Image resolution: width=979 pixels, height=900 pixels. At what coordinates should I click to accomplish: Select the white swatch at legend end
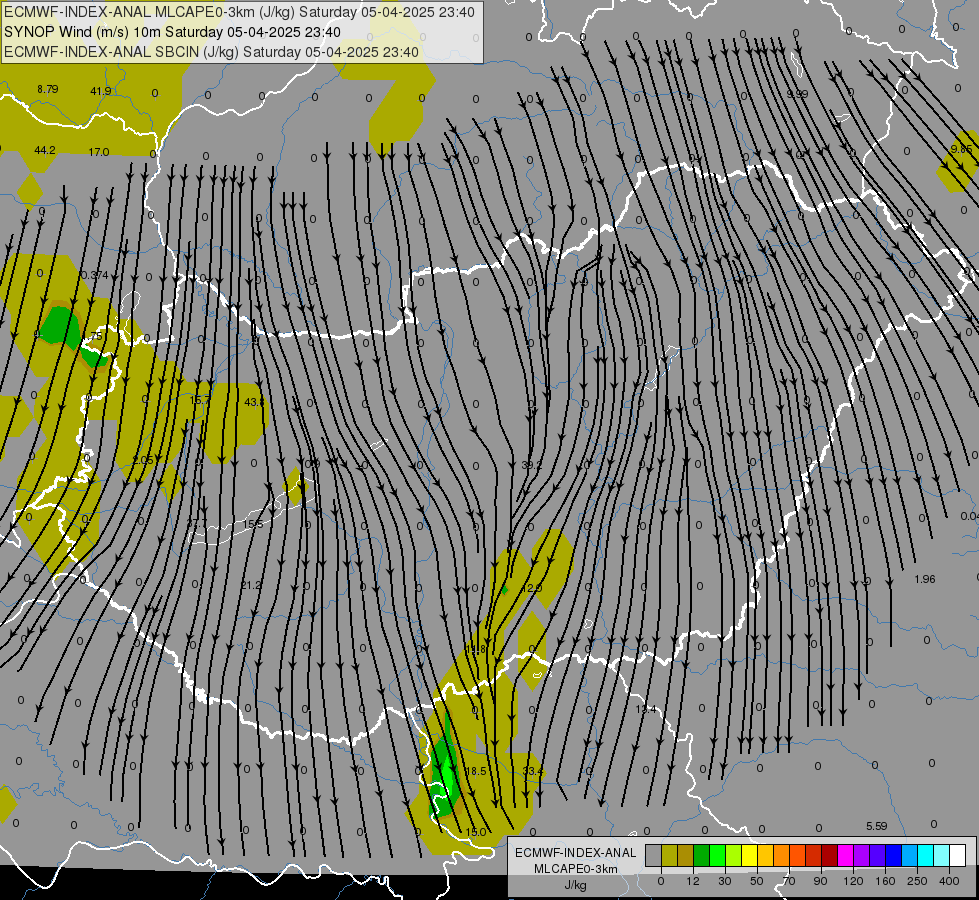coord(958,856)
